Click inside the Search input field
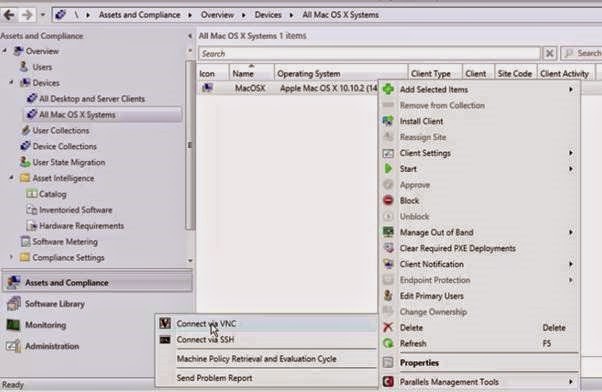The width and height of the screenshot is (602, 392). point(369,53)
